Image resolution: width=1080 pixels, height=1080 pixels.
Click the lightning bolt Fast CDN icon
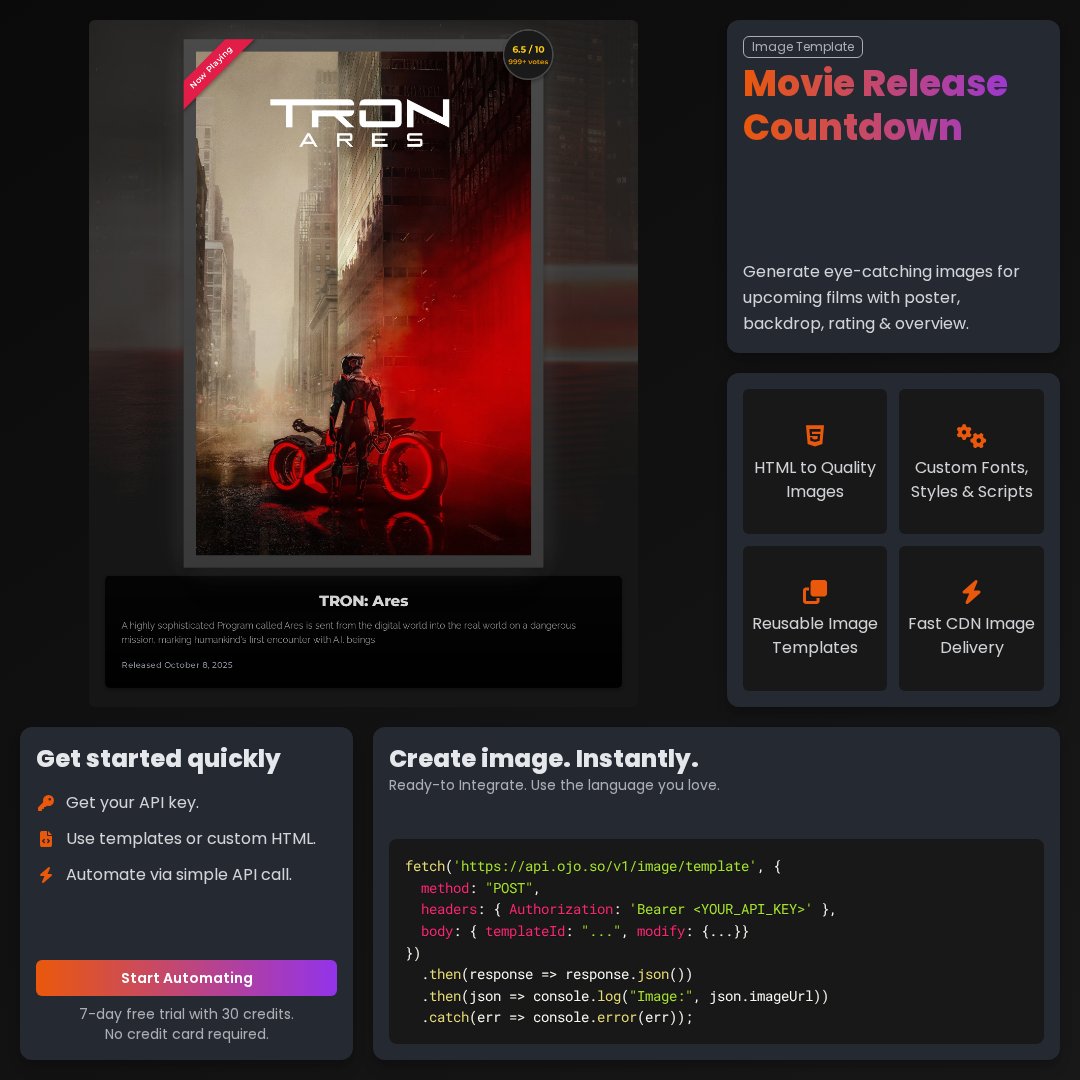(x=971, y=592)
